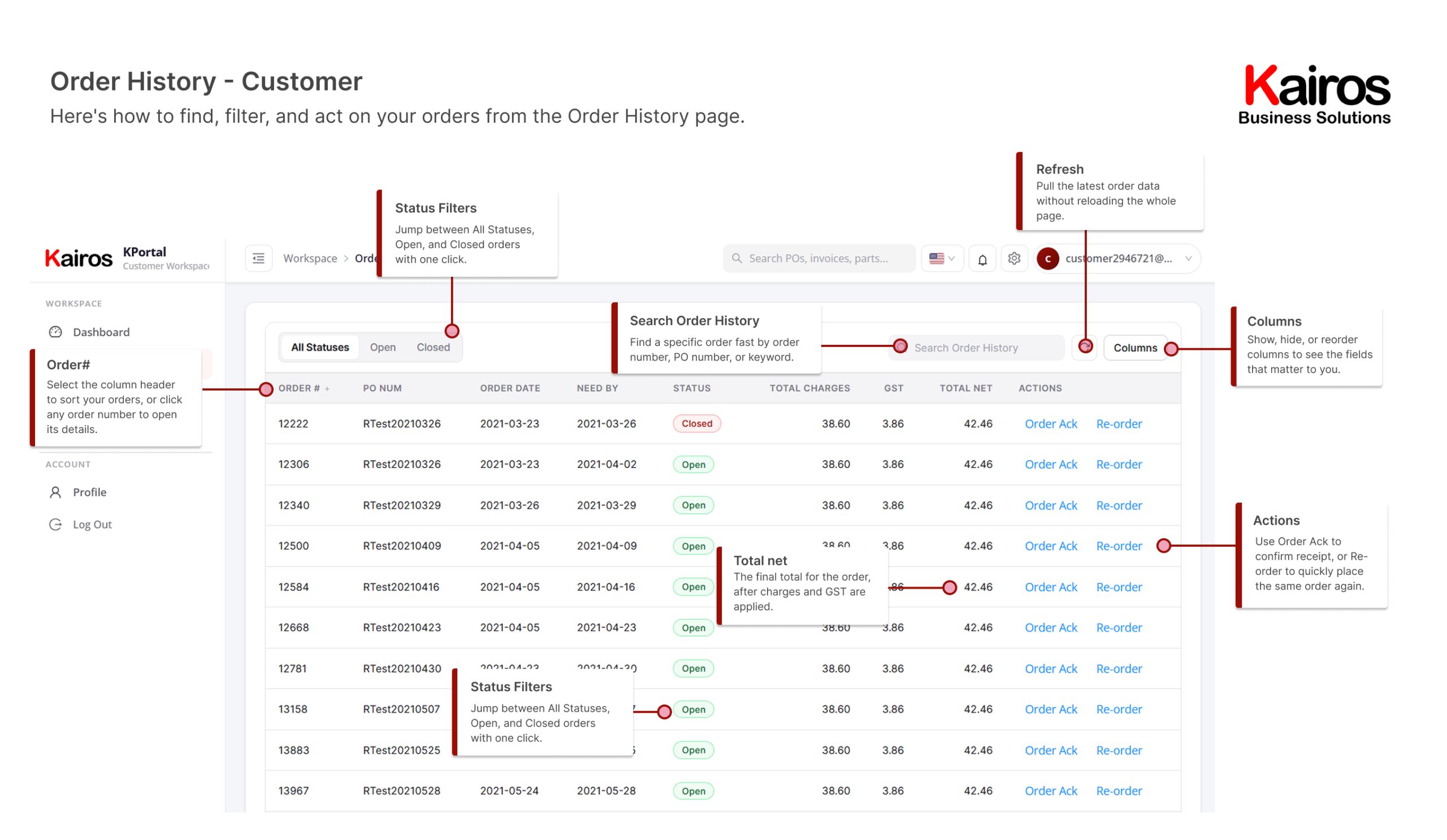The width and height of the screenshot is (1447, 840).
Task: Switch to the Closed status tab
Action: point(433,348)
